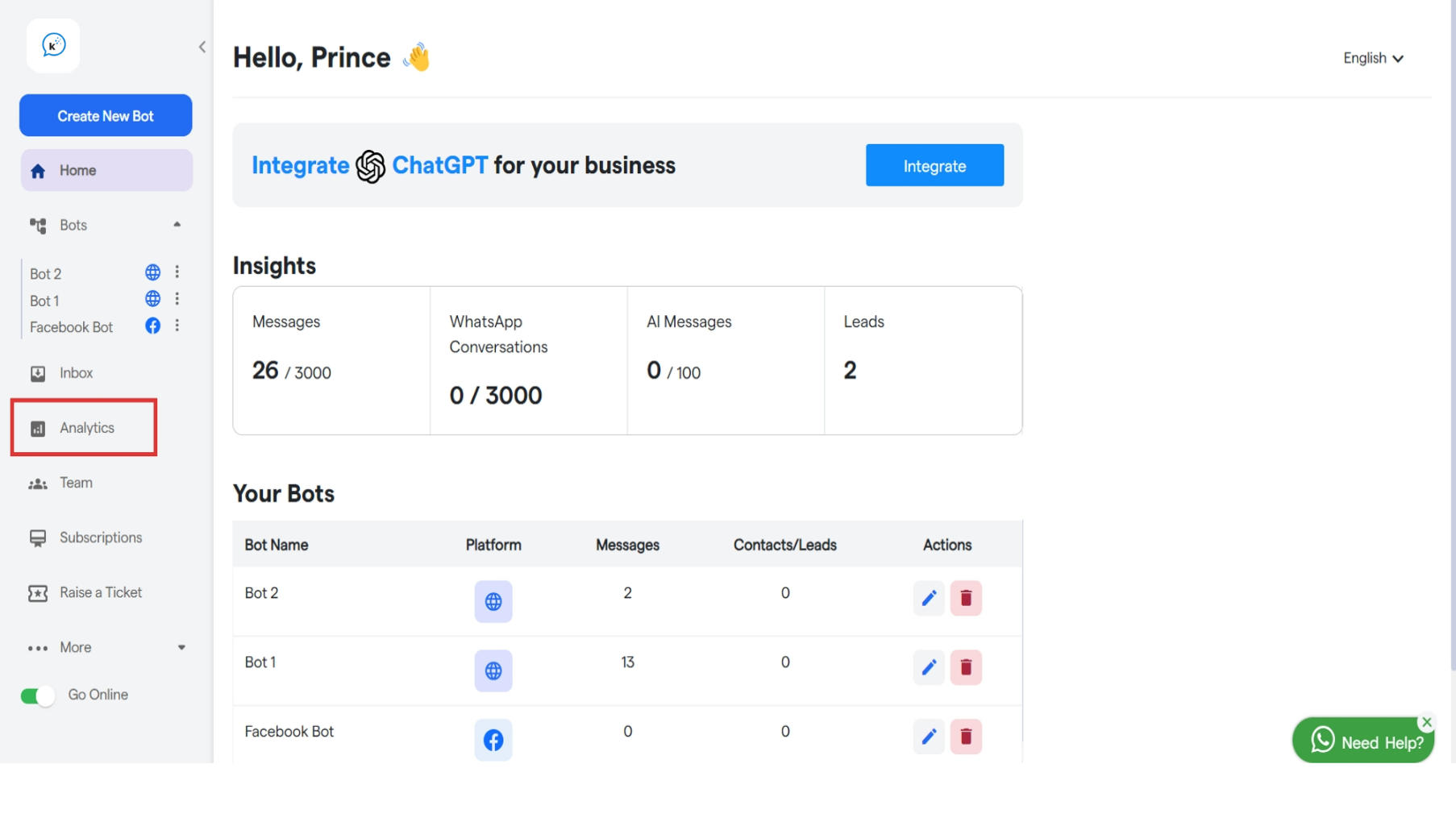Select Facebook Bot in the sidebar bot list

point(71,327)
